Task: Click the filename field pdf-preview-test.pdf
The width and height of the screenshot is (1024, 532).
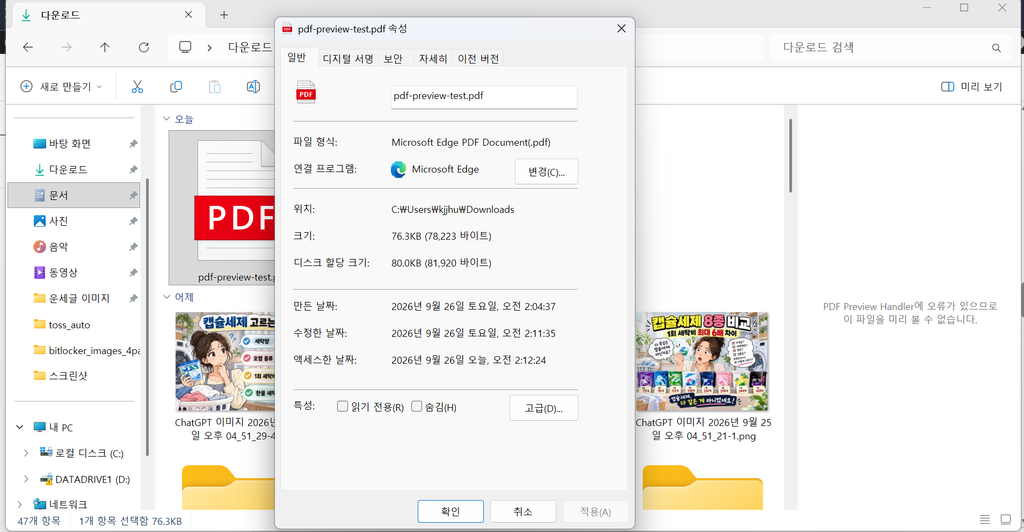Action: click(x=484, y=97)
